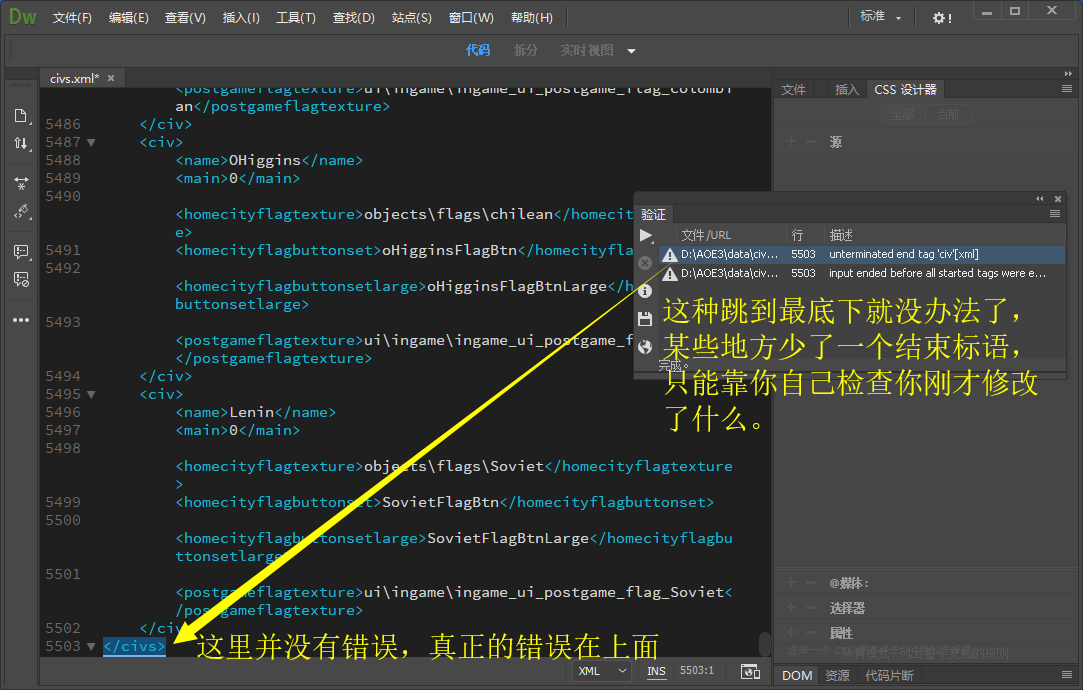Click the minus next to 源 sources
Image resolution: width=1083 pixels, height=690 pixels.
tap(812, 142)
